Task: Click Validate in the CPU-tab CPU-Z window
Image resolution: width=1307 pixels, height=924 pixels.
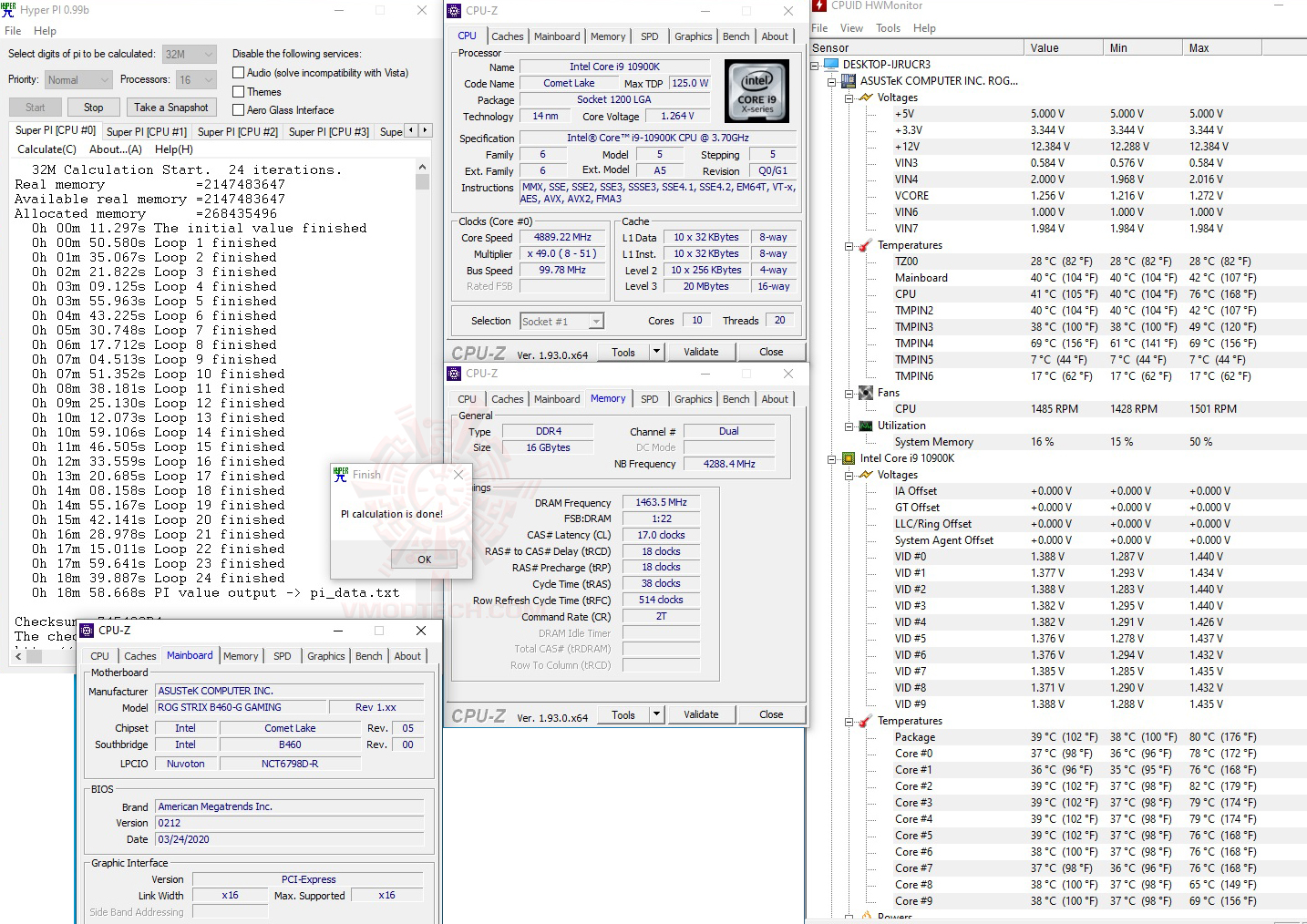Action: 701,352
